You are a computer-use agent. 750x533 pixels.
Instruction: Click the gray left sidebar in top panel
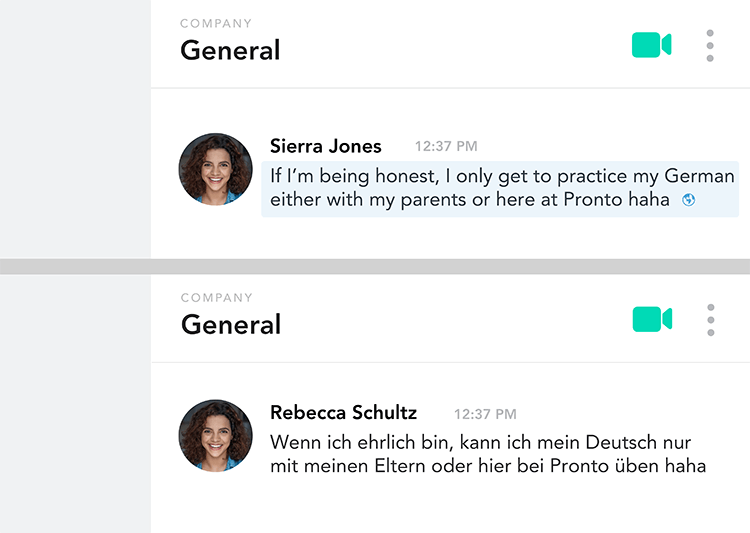point(75,129)
